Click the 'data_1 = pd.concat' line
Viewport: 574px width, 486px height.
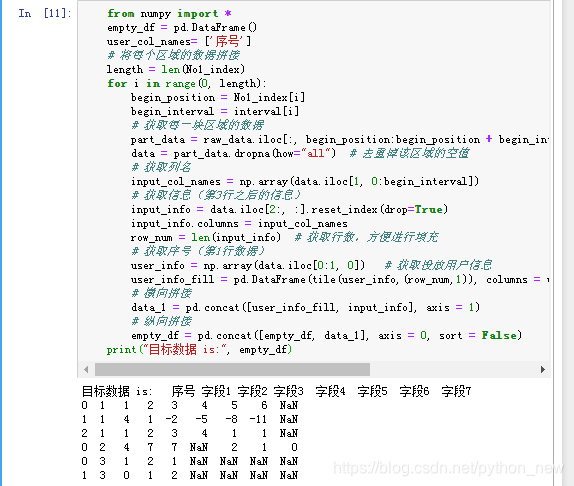pos(305,307)
